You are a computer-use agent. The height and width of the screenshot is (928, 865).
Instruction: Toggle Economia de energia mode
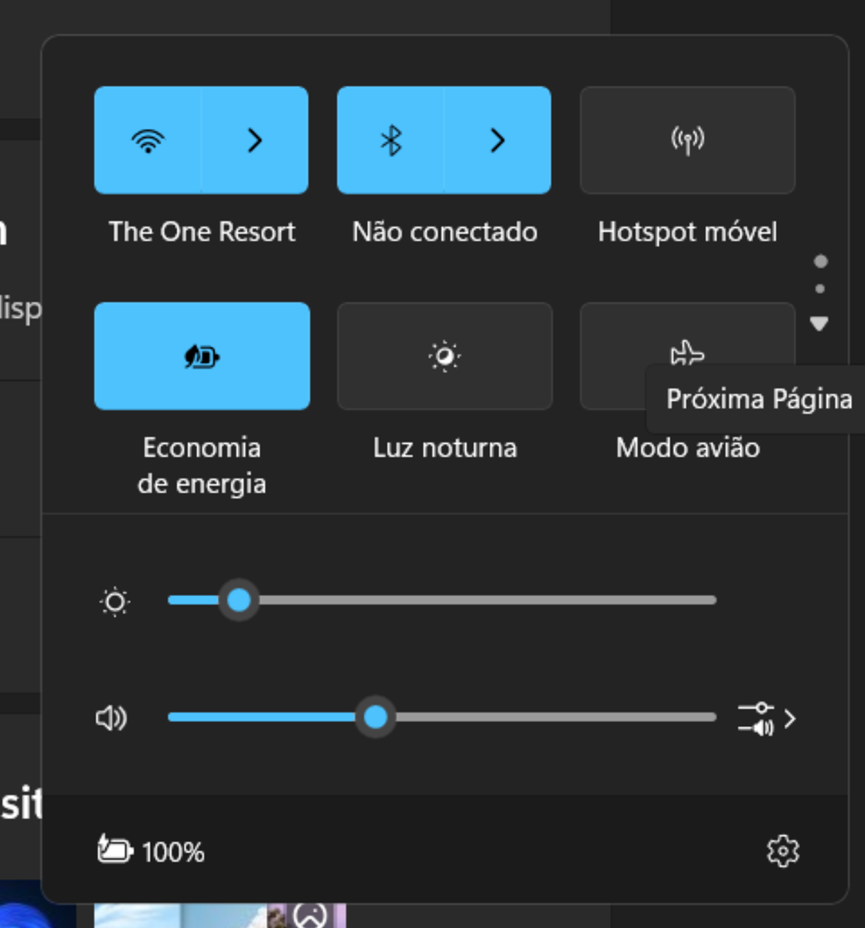point(202,356)
